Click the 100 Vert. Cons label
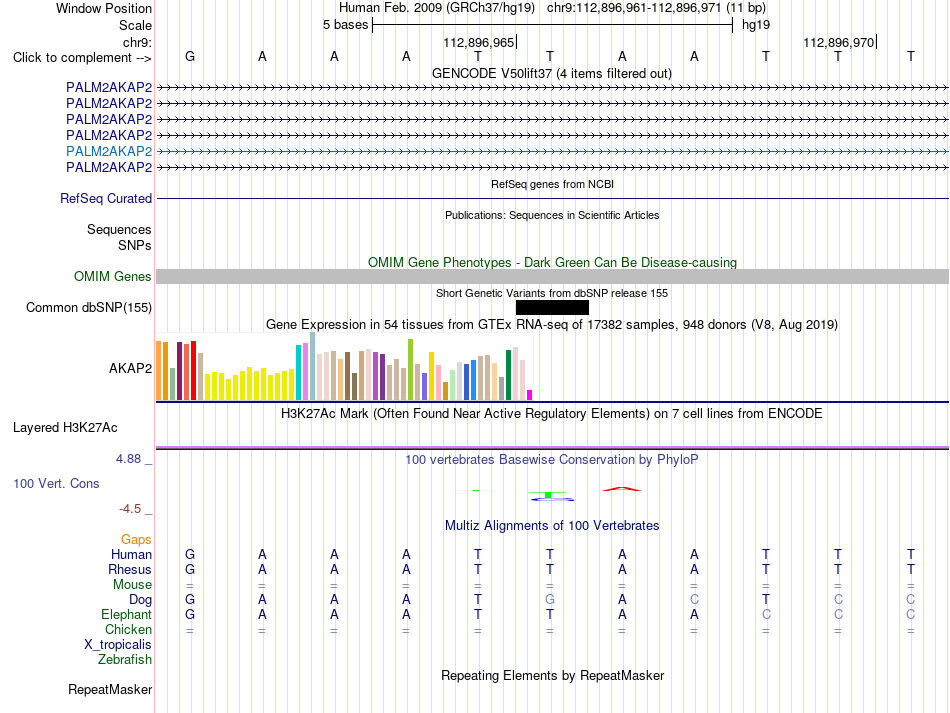The image size is (950, 713). tap(56, 483)
